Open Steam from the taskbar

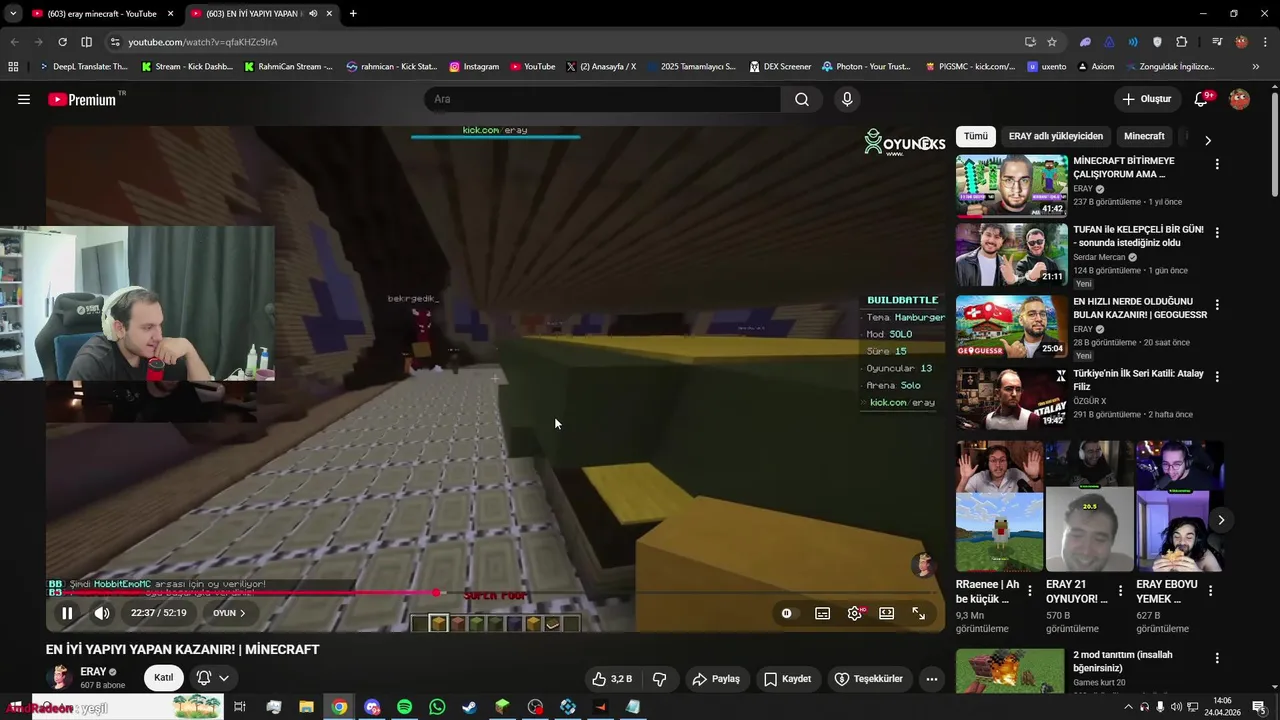tap(469, 707)
